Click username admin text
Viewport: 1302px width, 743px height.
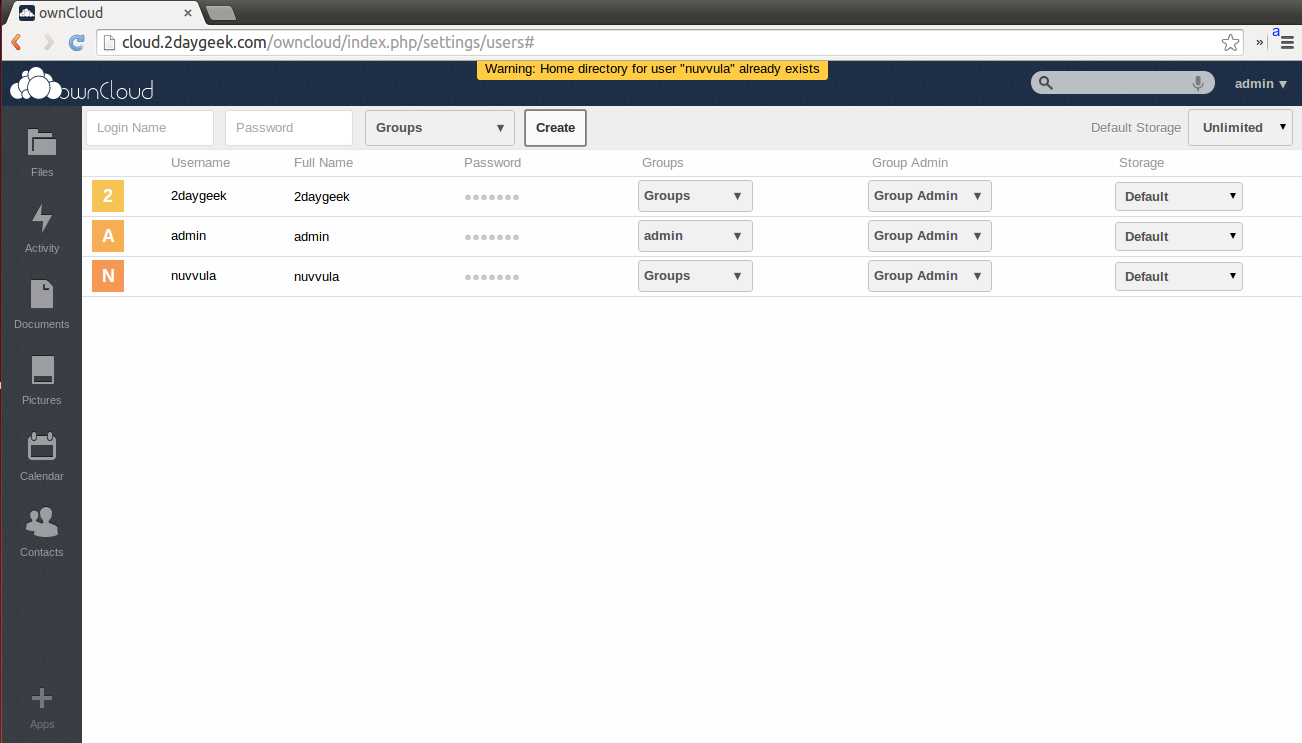(x=188, y=236)
